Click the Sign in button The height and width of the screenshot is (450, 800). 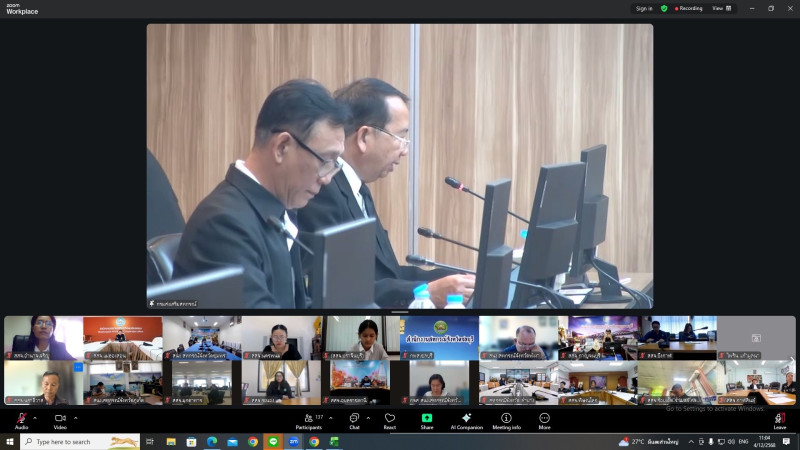click(x=644, y=8)
